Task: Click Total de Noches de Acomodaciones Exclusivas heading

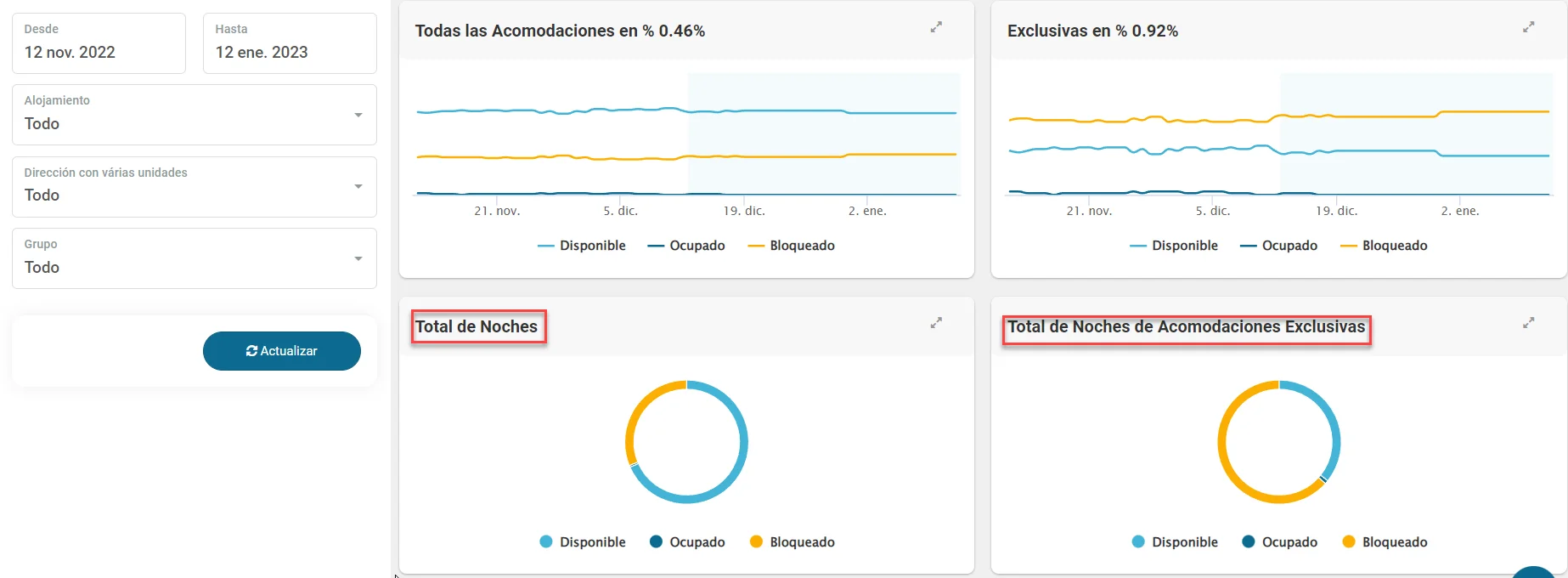Action: (x=1187, y=326)
